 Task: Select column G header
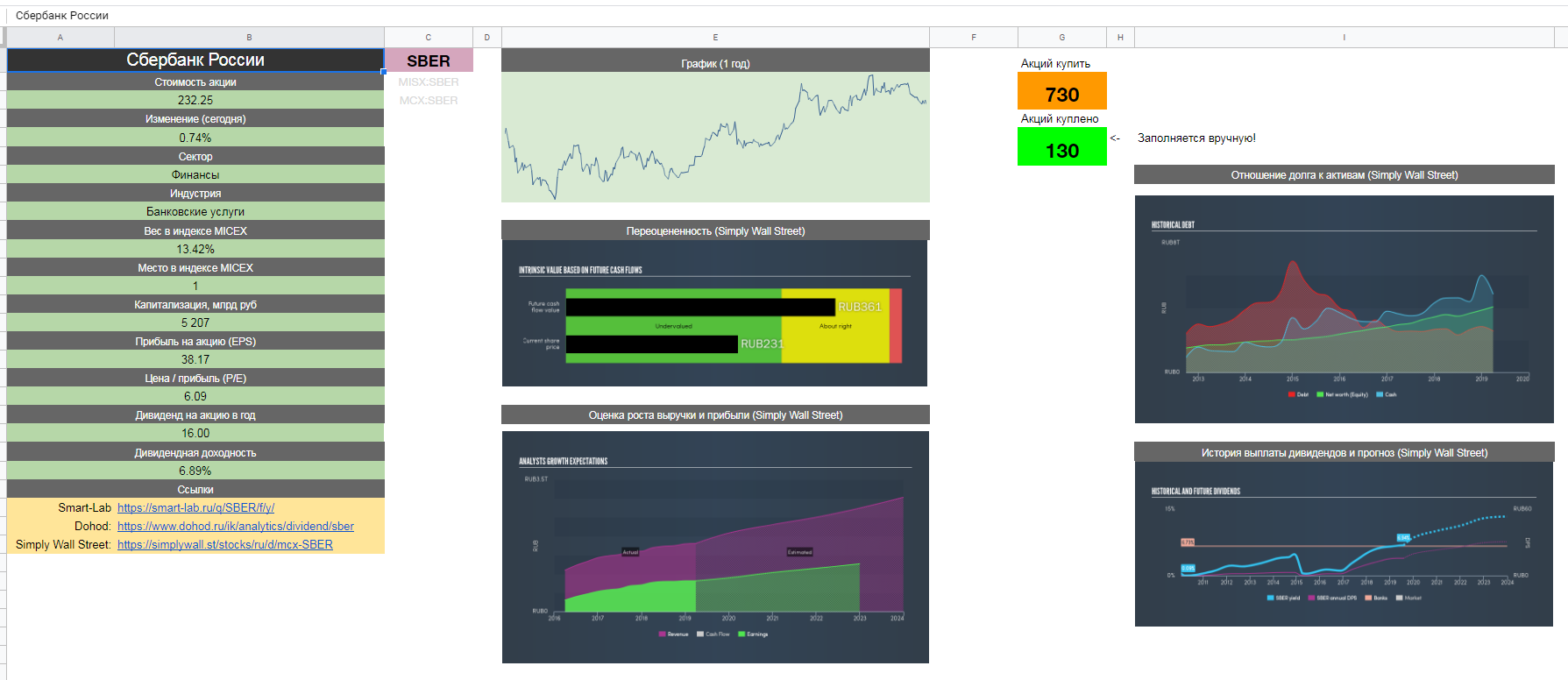(1062, 37)
